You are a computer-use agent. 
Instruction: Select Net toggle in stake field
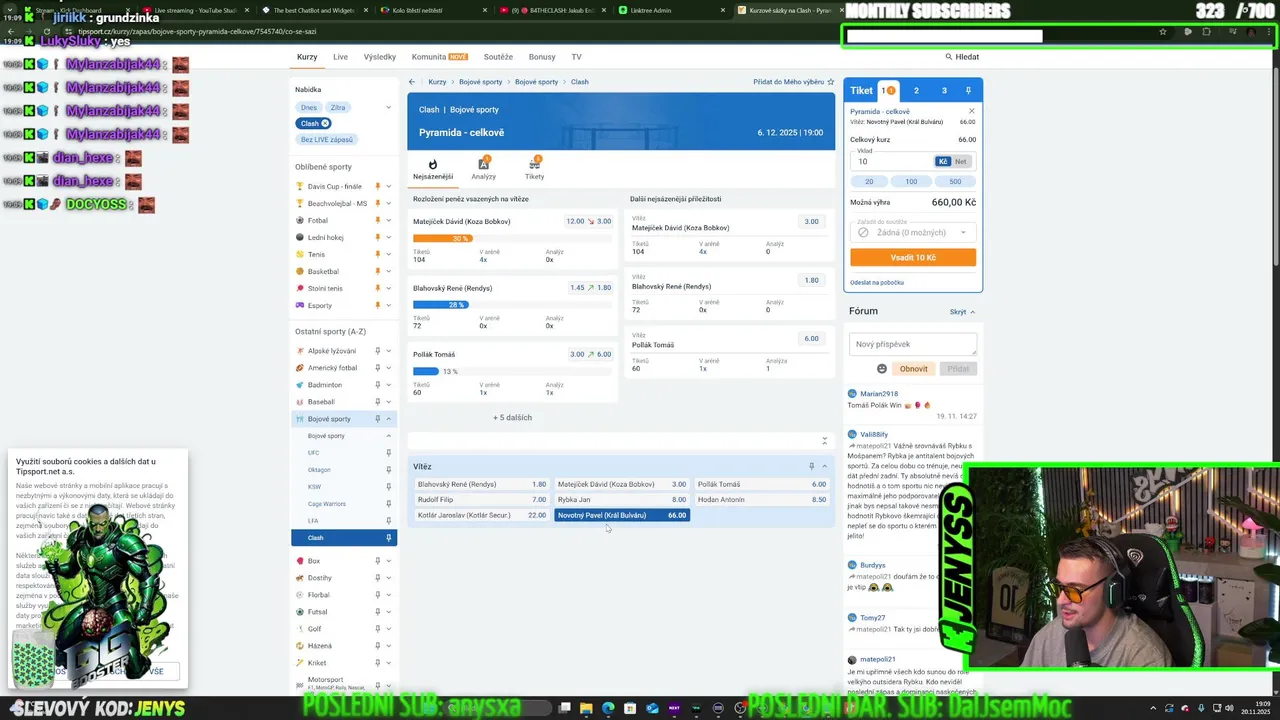[x=961, y=161]
